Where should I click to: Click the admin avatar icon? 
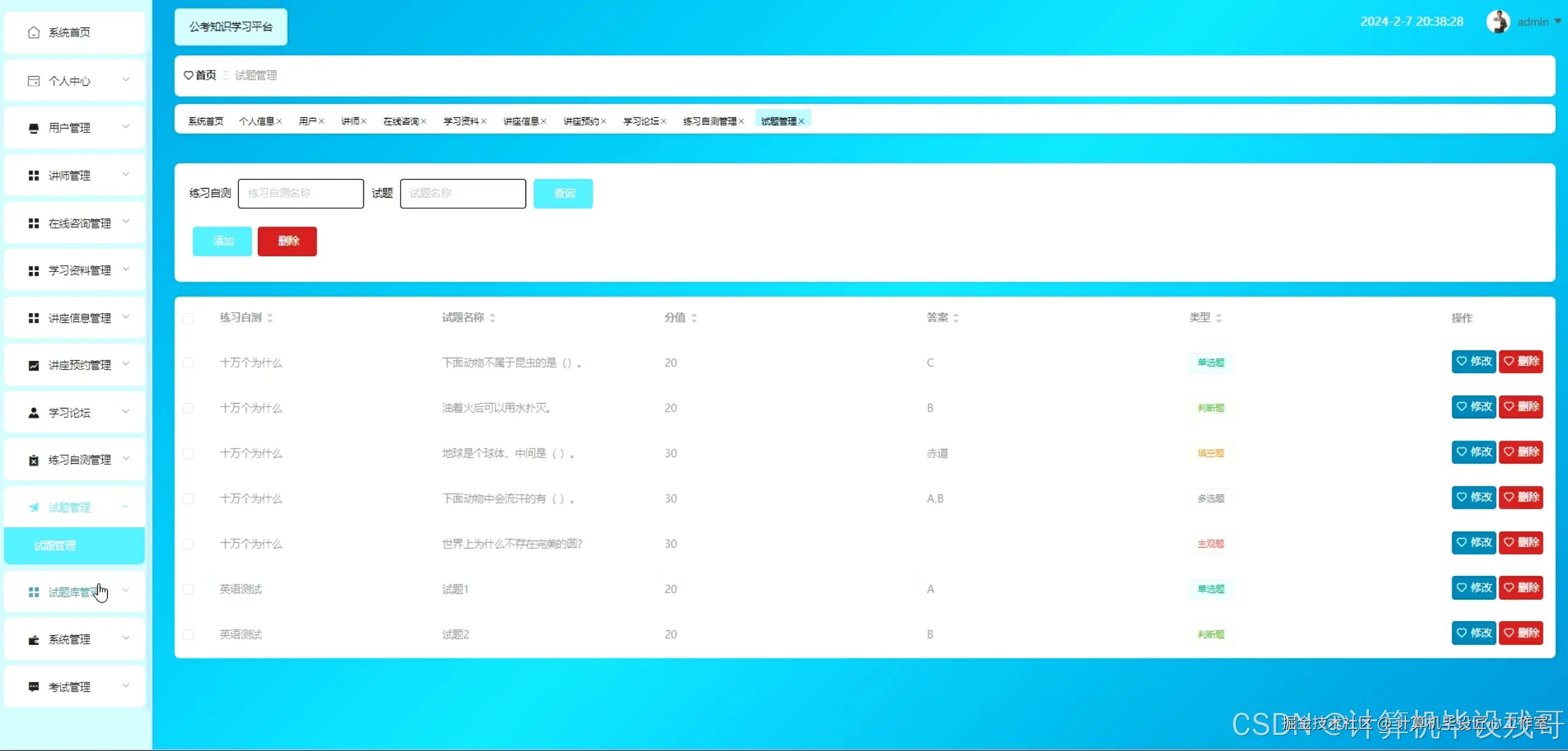click(x=1498, y=22)
